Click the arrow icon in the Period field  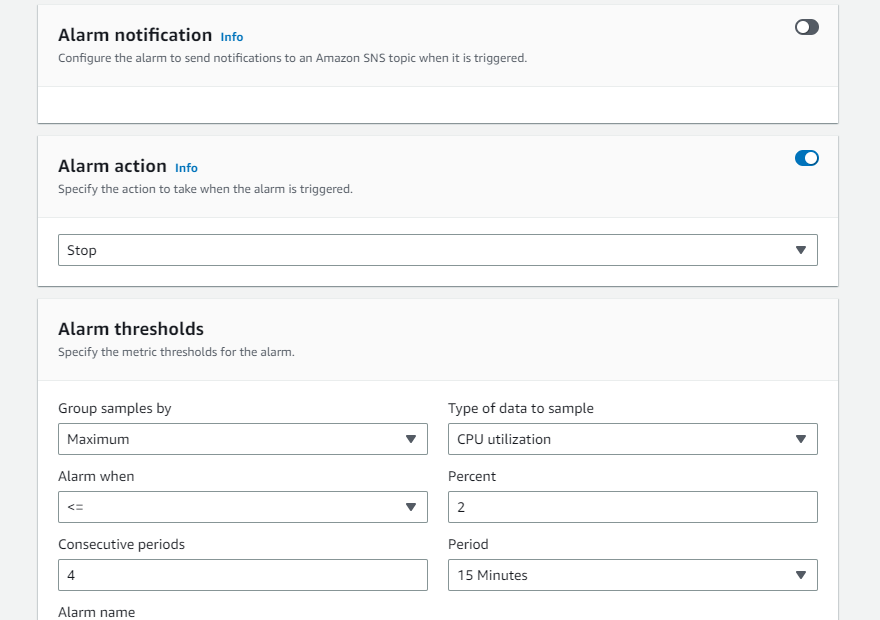click(x=800, y=575)
